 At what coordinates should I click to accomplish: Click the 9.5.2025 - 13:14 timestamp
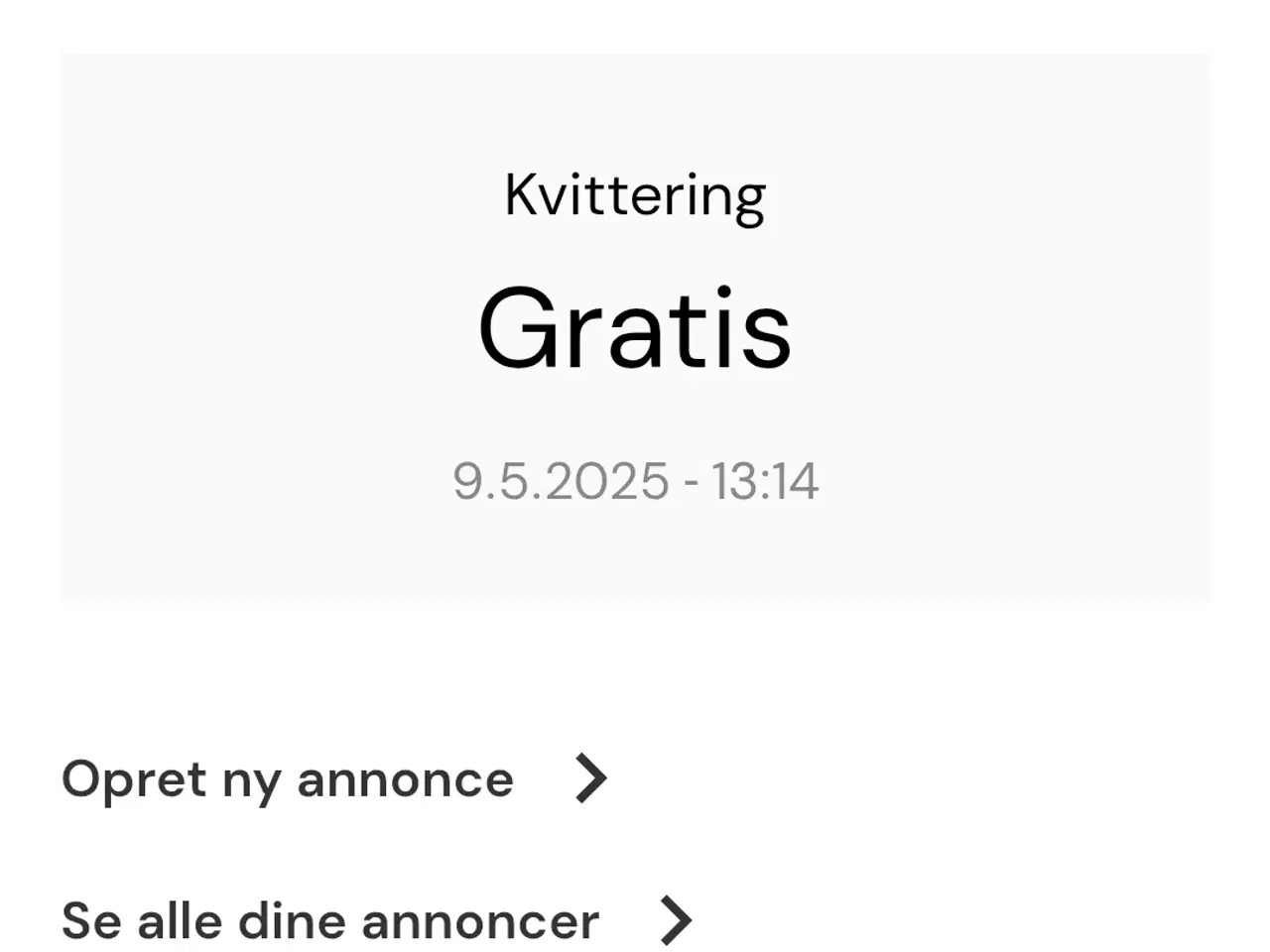click(635, 481)
